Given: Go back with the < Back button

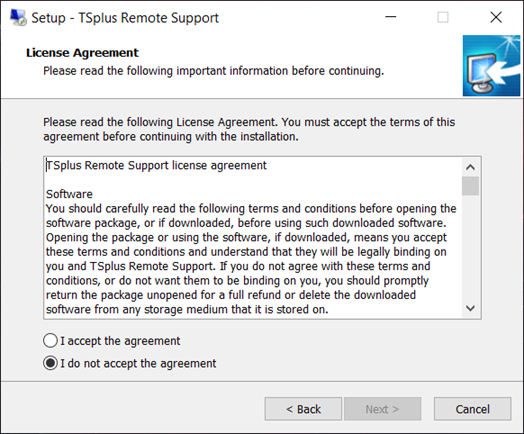Looking at the screenshot, I should (303, 409).
